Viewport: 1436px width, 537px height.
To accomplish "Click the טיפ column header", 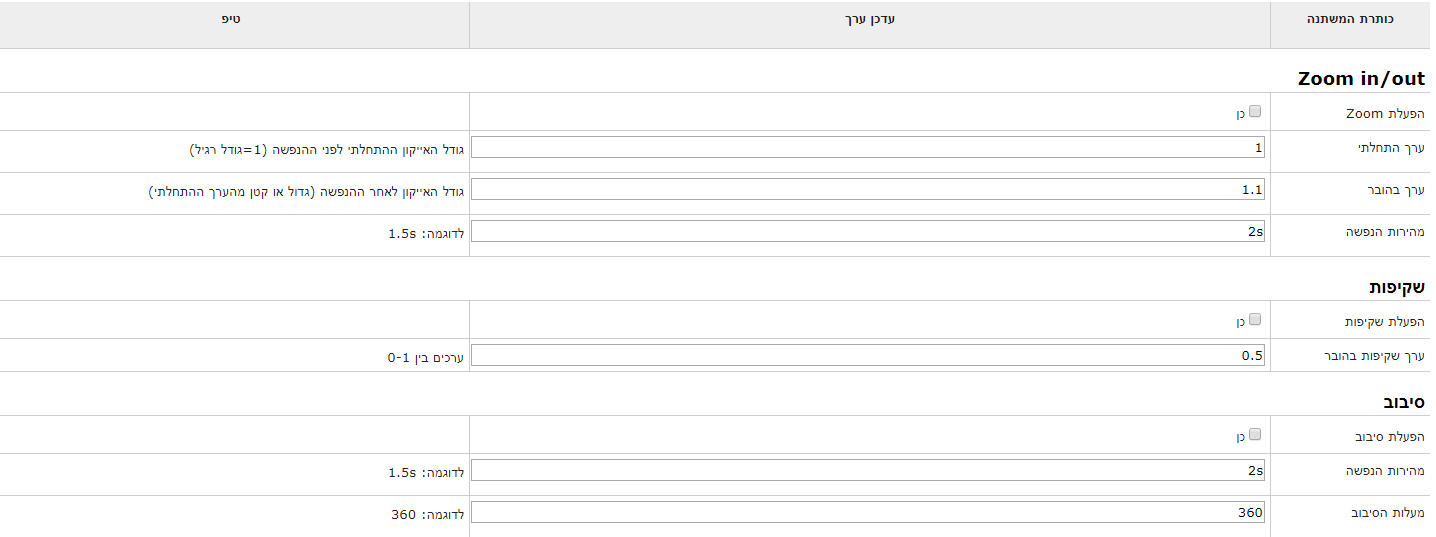I will point(231,19).
